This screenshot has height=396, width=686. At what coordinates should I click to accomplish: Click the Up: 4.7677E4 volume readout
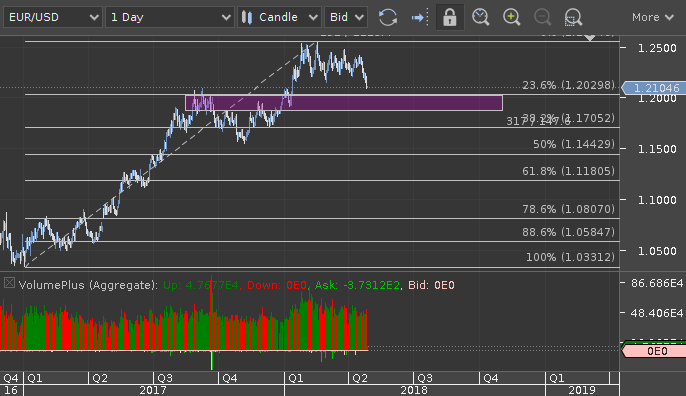[201, 285]
